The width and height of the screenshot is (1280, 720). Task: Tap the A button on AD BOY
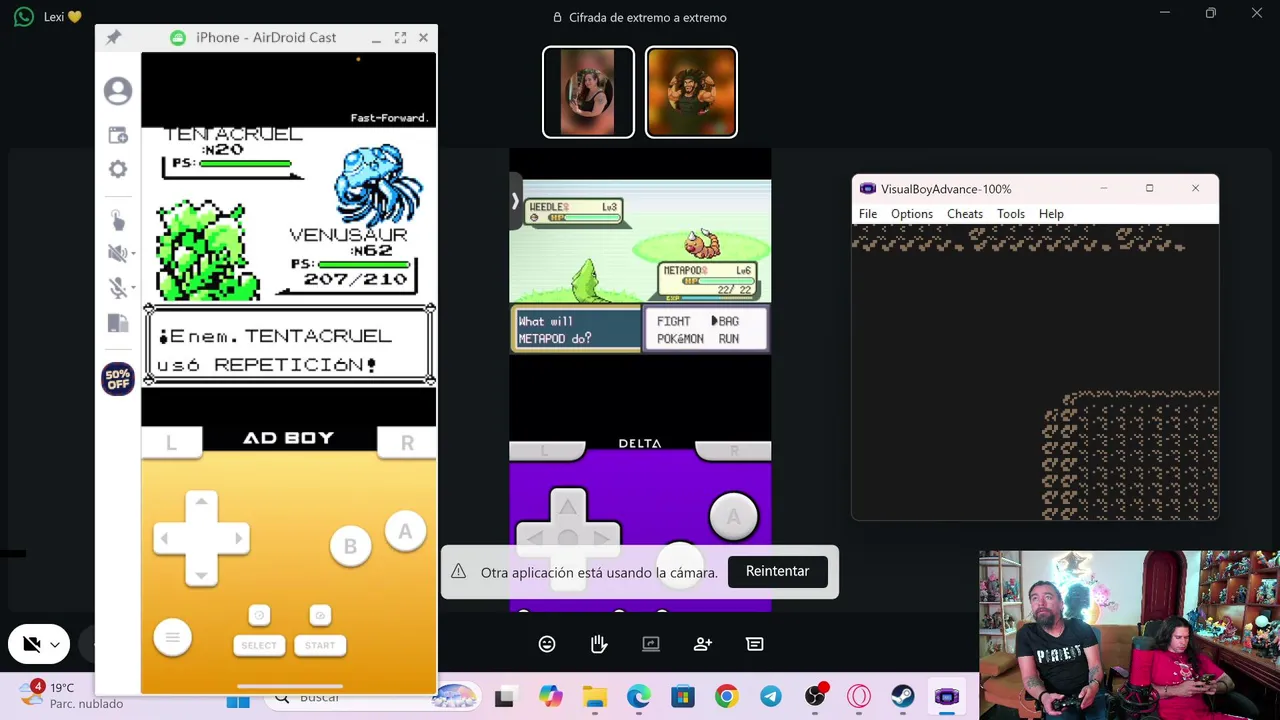pos(405,532)
